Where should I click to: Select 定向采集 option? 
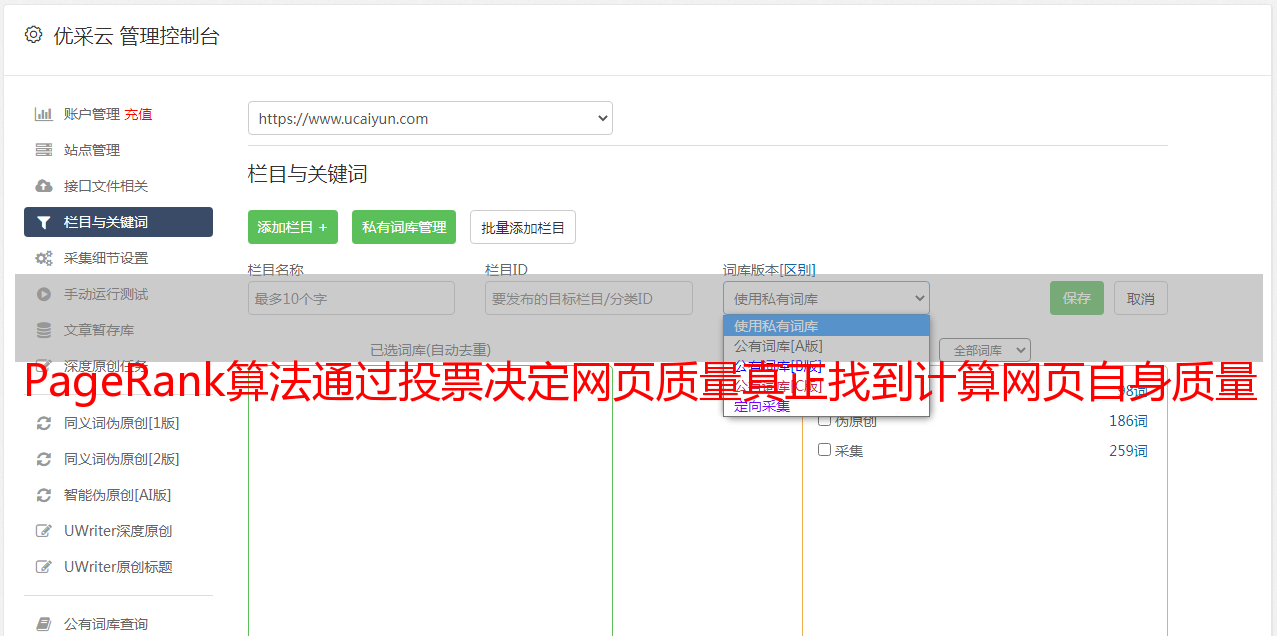pyautogui.click(x=826, y=406)
